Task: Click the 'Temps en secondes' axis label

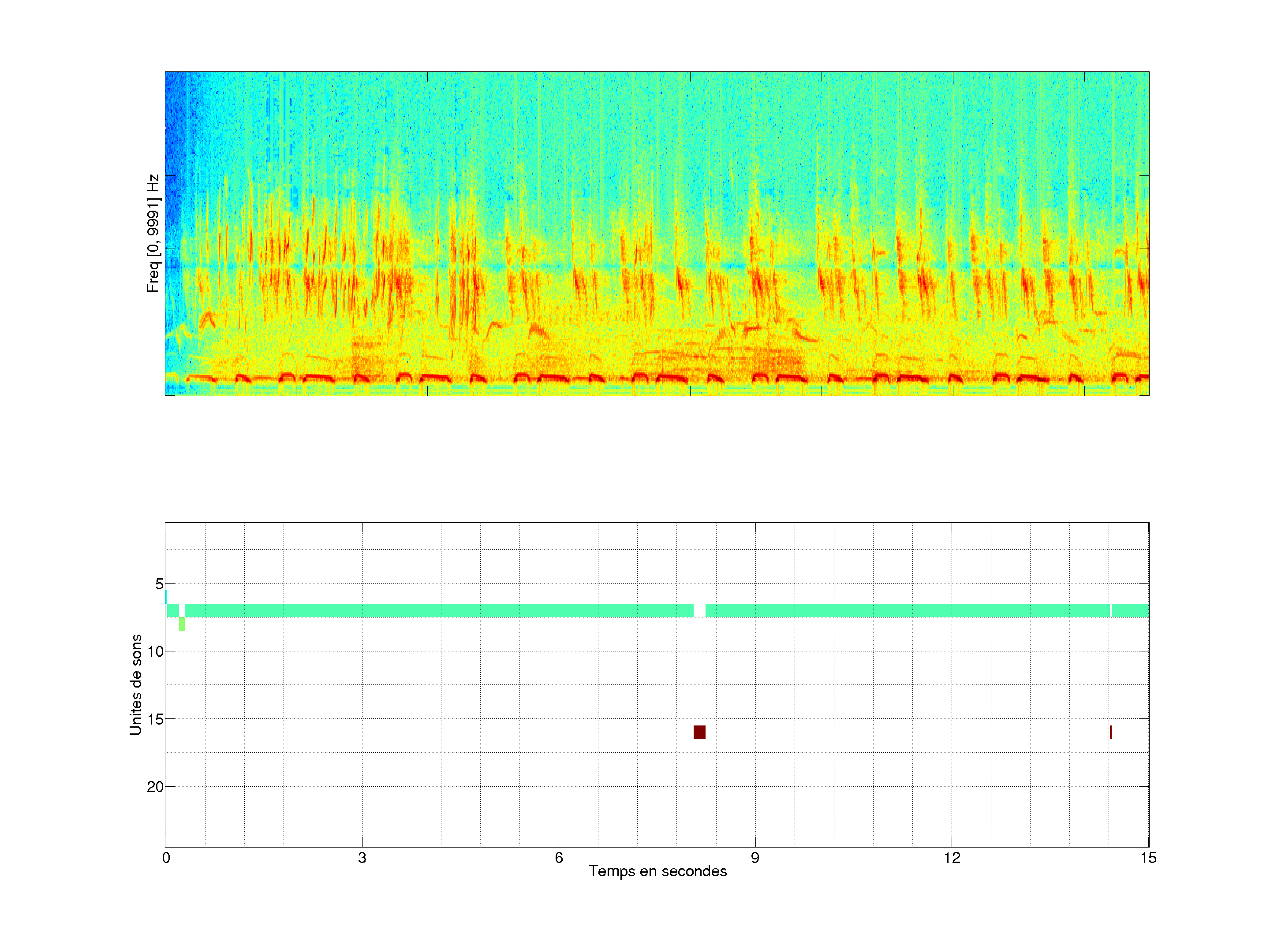Action: (x=657, y=871)
